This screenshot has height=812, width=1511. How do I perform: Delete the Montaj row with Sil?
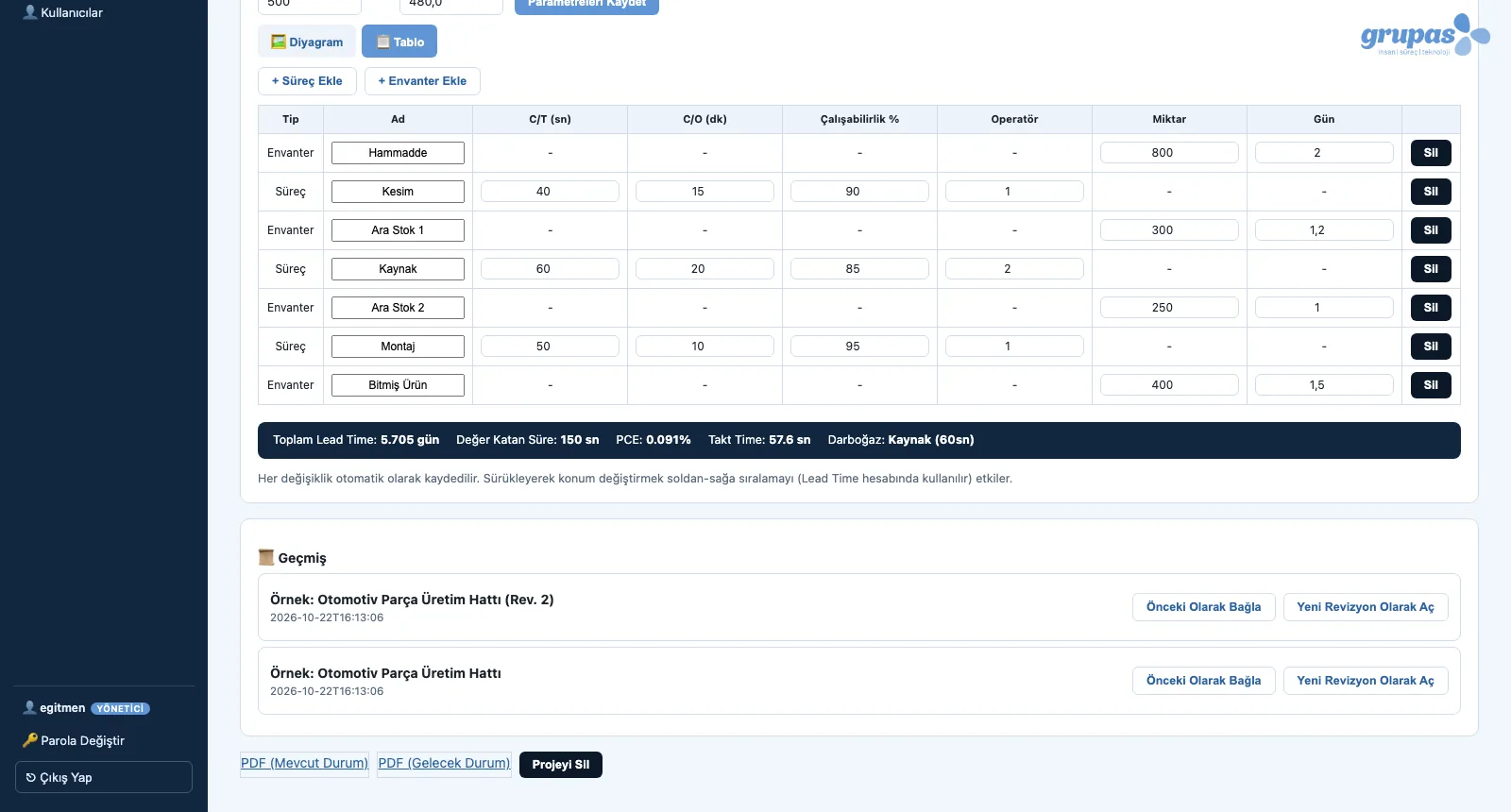[1431, 347]
